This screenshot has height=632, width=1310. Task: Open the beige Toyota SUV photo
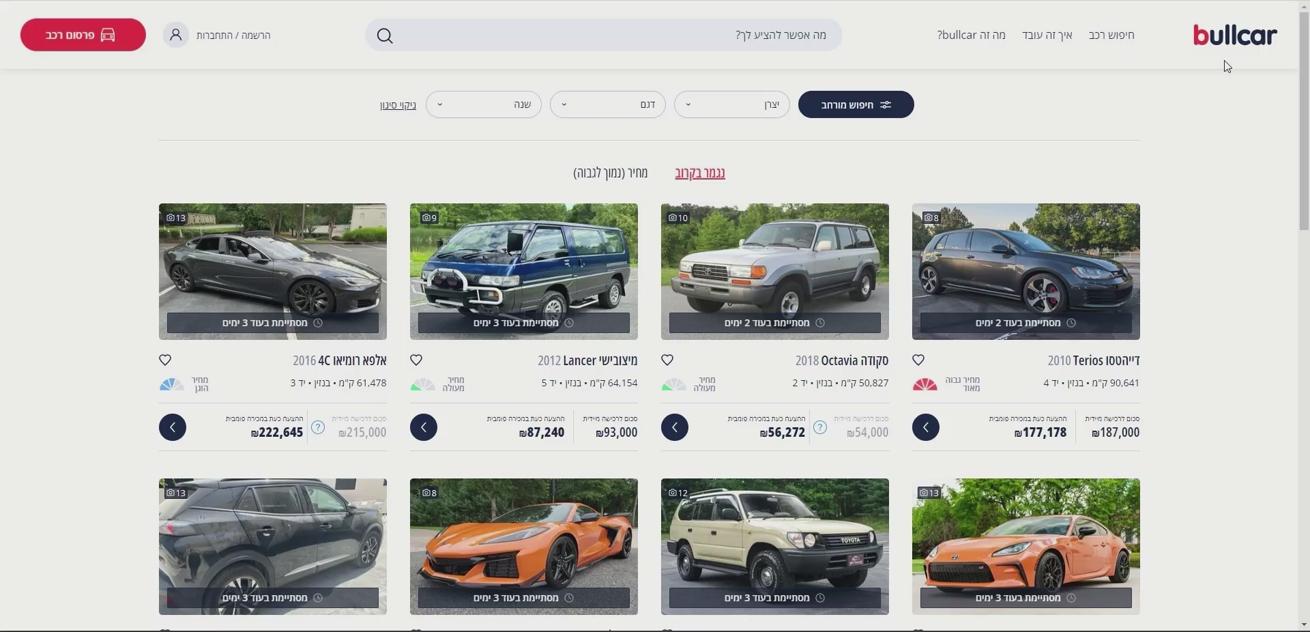click(x=775, y=546)
